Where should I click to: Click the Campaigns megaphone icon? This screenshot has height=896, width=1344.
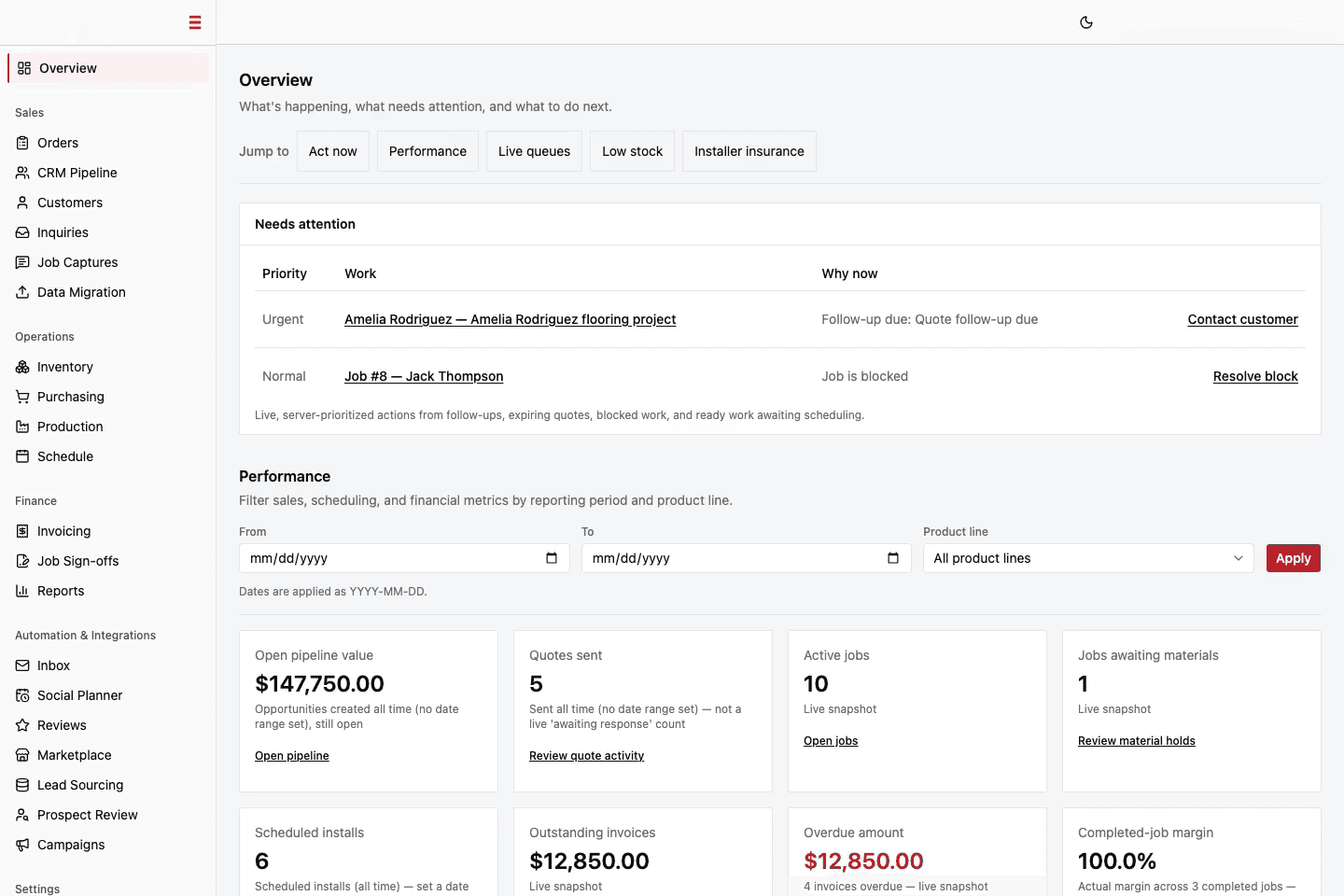22,845
